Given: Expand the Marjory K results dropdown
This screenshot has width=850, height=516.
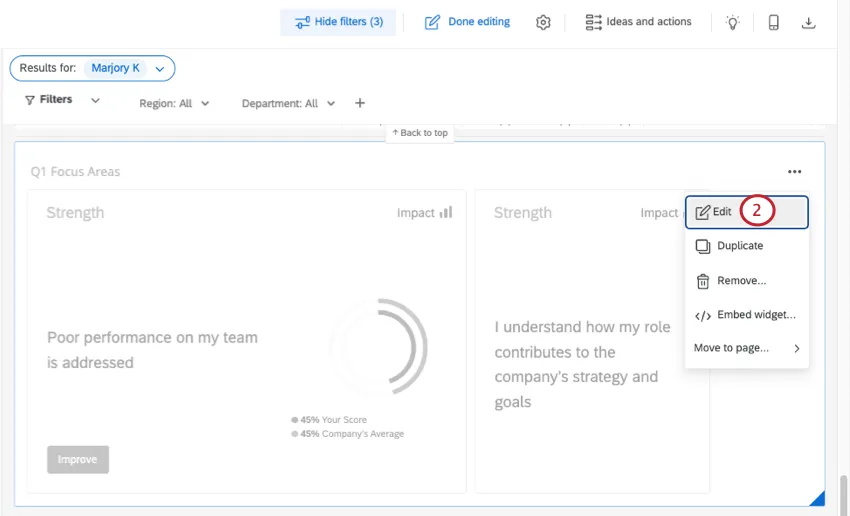Looking at the screenshot, I should tap(159, 68).
